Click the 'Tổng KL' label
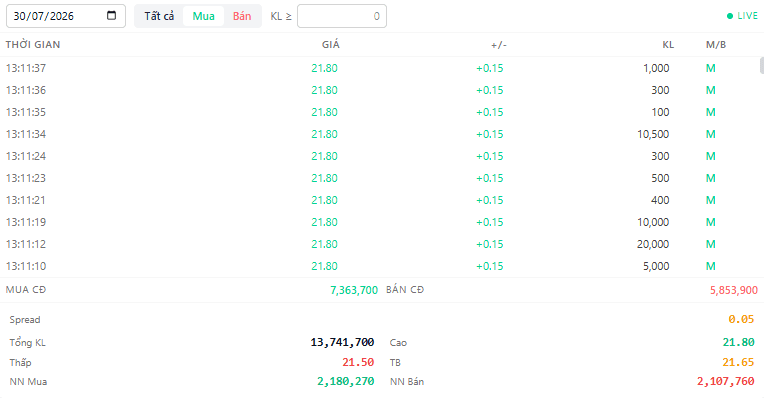Screen dimensions: 764x398 click(x=27, y=342)
